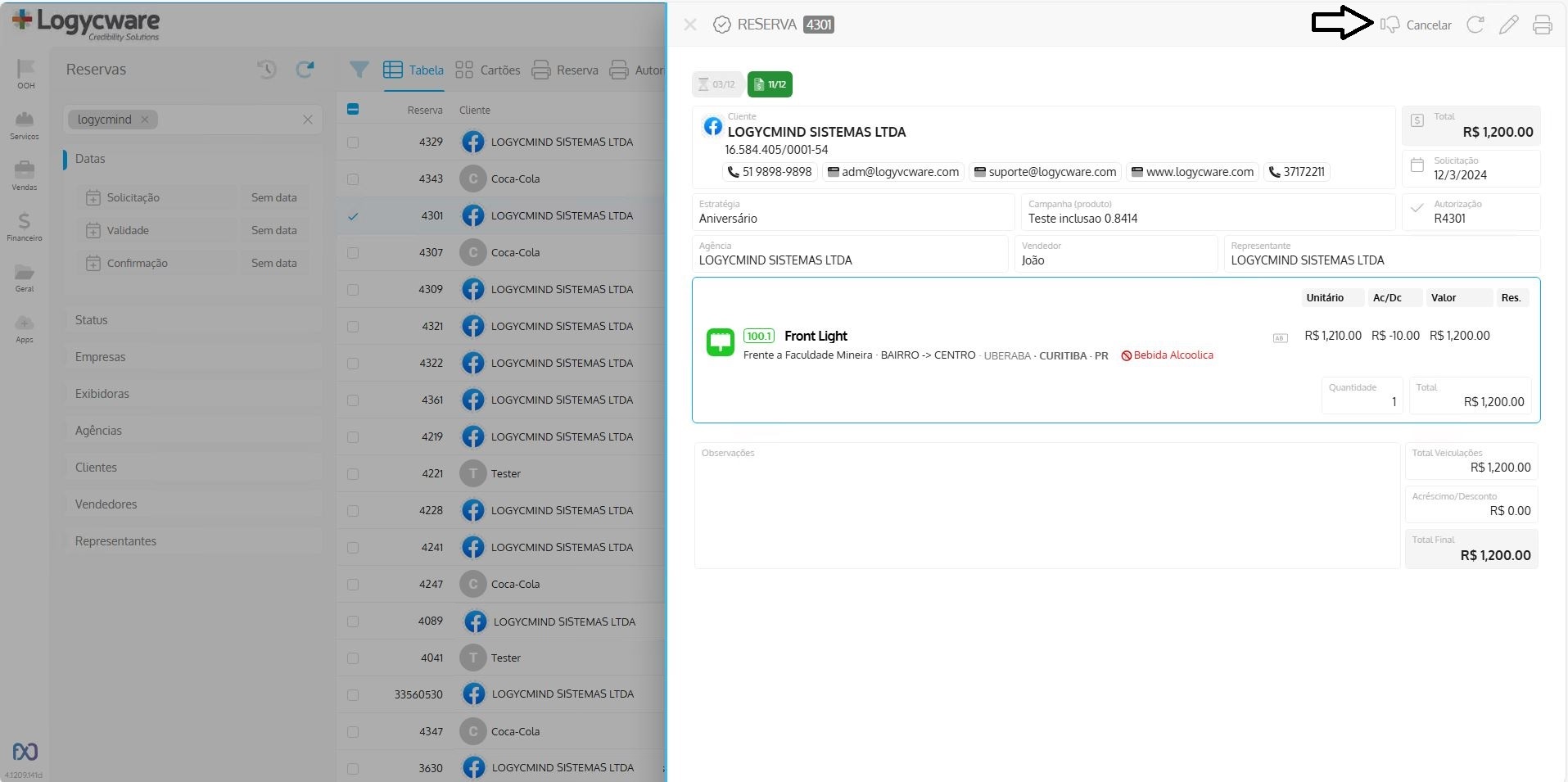Click the green 11/12 status tag
1568x782 pixels.
[x=770, y=84]
